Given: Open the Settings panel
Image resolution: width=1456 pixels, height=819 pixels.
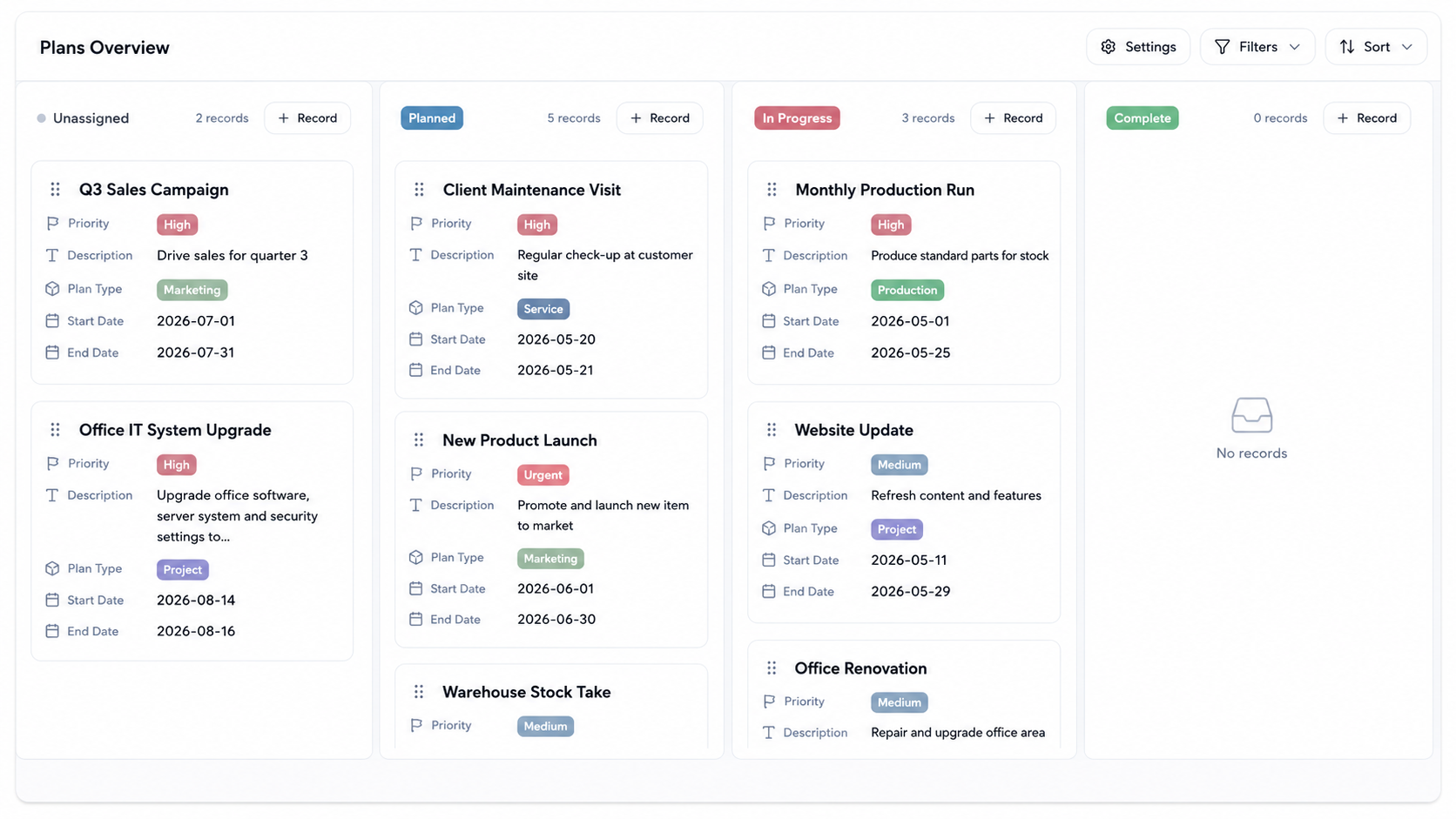Looking at the screenshot, I should pos(1139,47).
